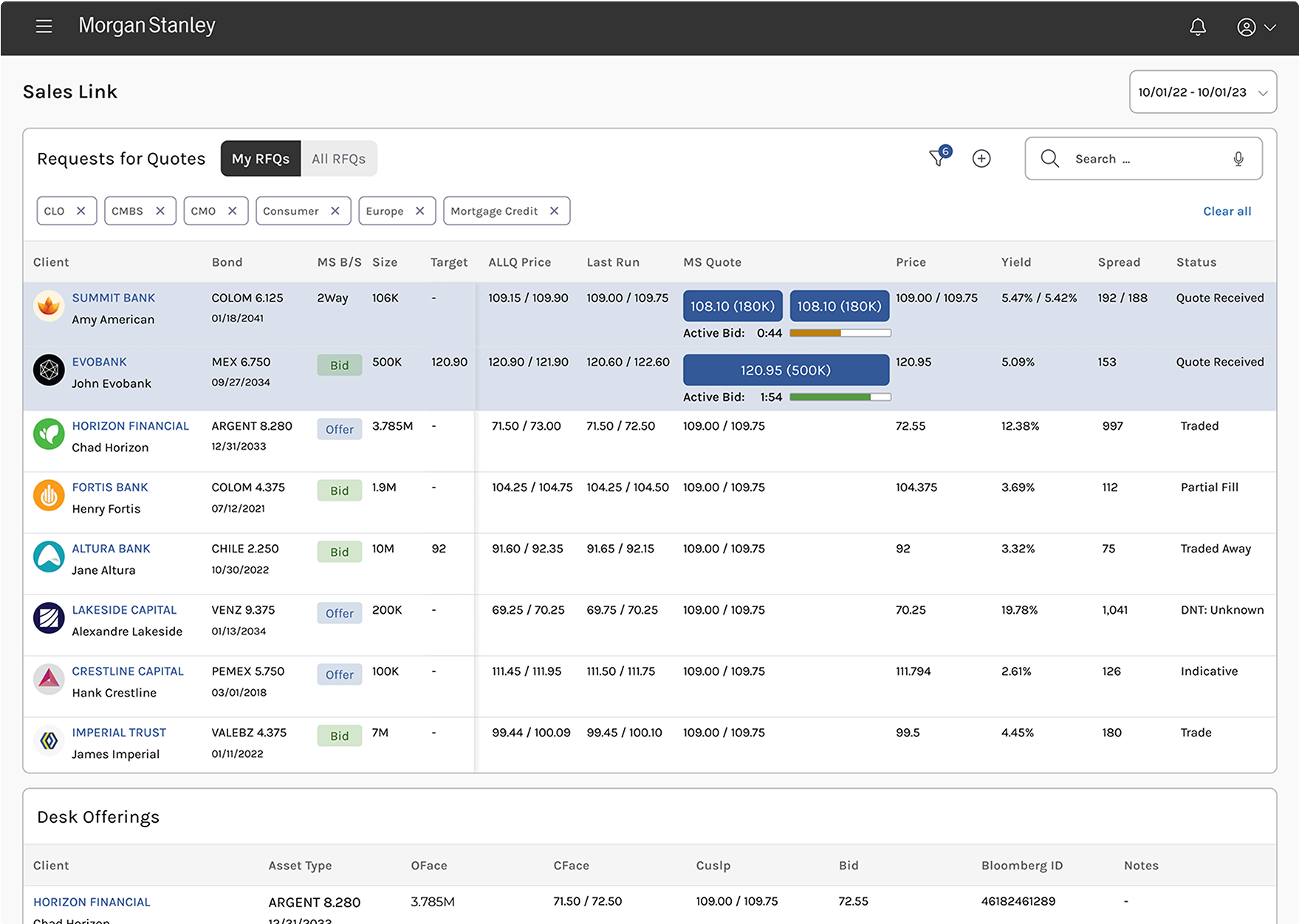Screen dimensions: 1299x924
Task: Click the add RFQ plus icon
Action: click(981, 159)
